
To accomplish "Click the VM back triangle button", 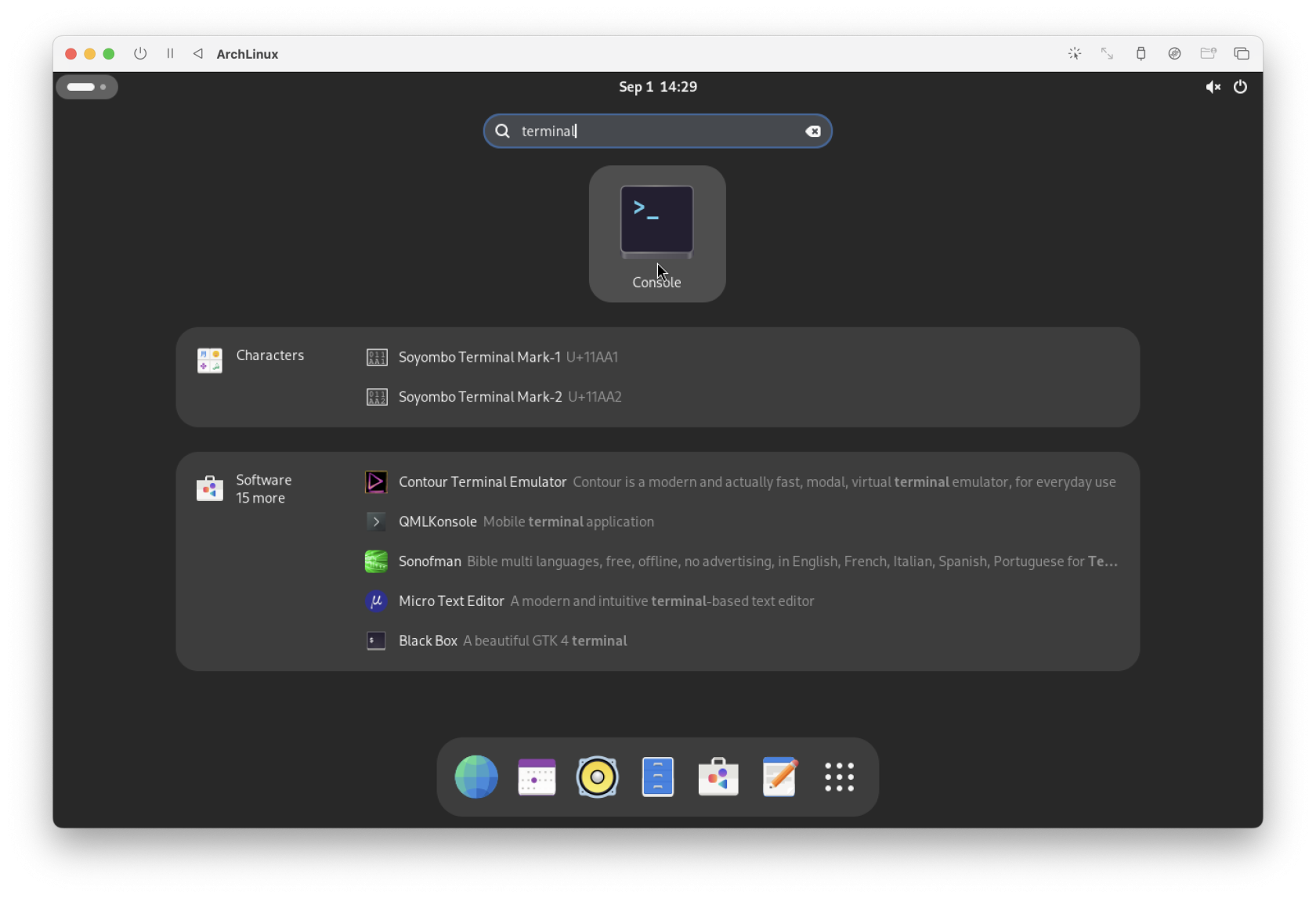I will click(198, 53).
